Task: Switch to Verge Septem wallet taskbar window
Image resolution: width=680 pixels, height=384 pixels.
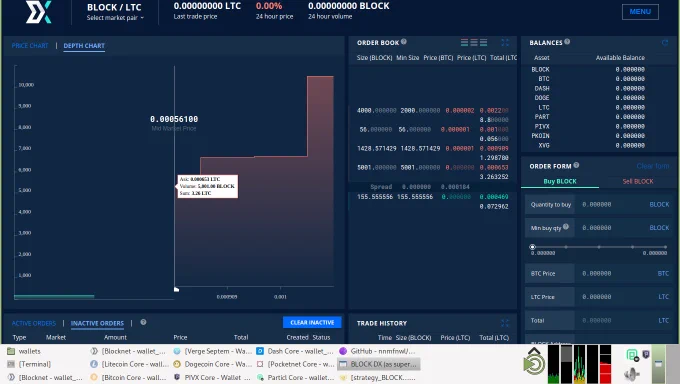Action: pos(212,351)
